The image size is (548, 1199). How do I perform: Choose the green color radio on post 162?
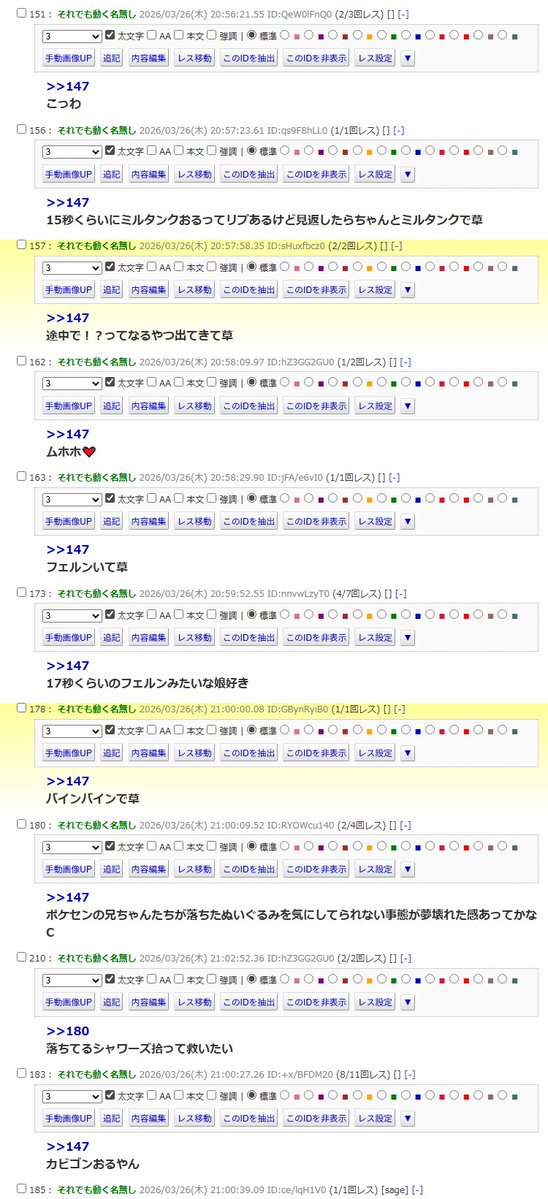[x=381, y=382]
